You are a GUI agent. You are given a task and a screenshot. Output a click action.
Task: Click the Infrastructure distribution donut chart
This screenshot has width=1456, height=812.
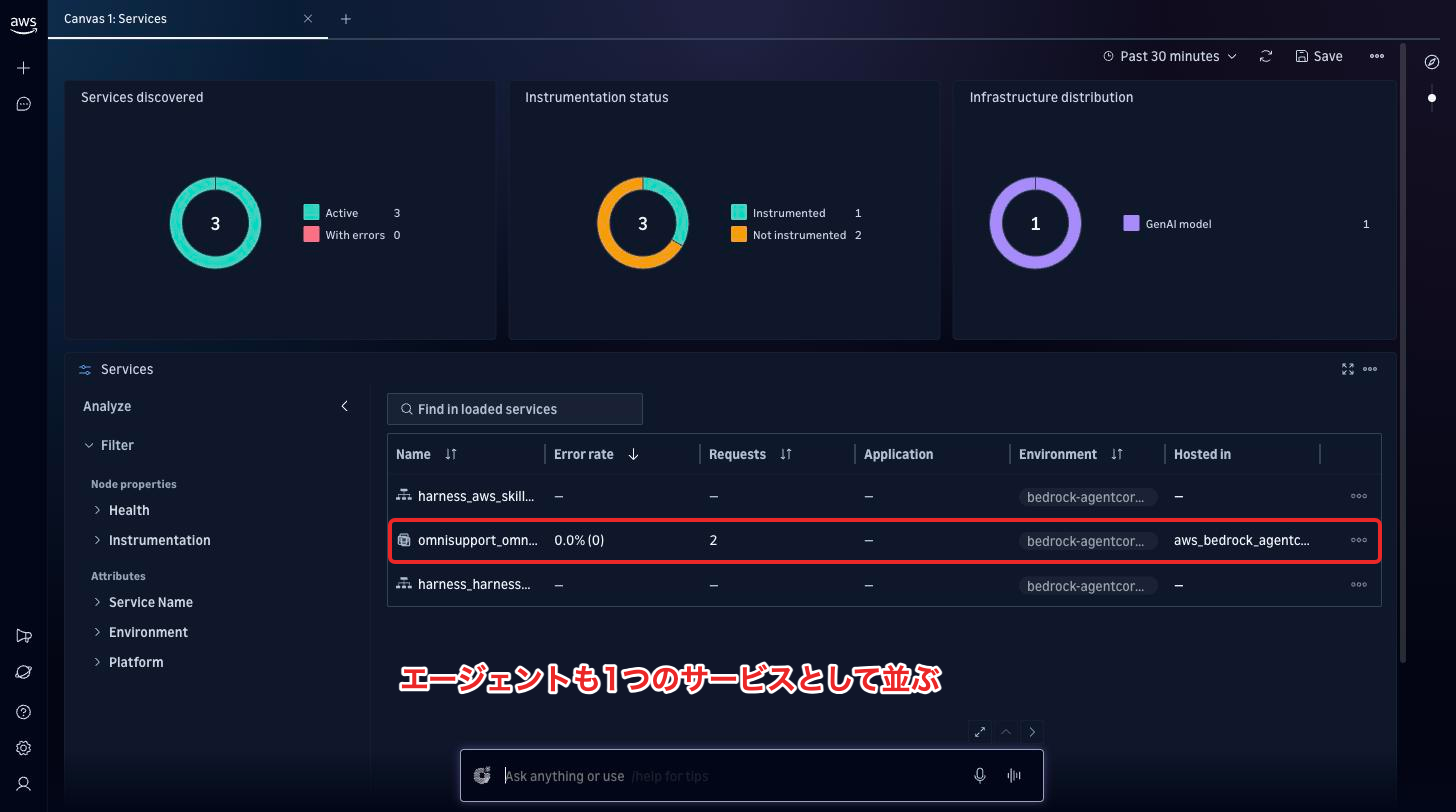(1035, 223)
